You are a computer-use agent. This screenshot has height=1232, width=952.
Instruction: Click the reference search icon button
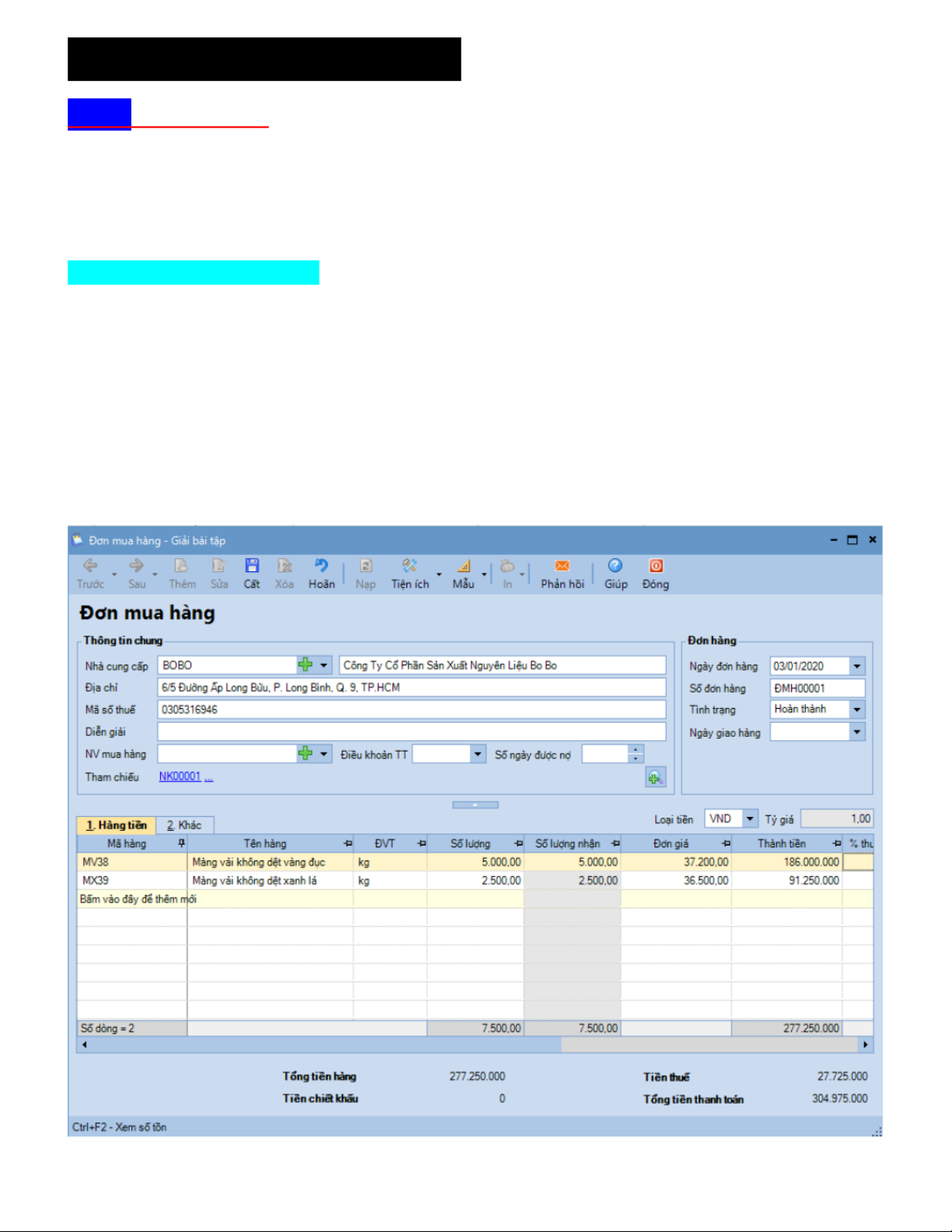(x=655, y=778)
